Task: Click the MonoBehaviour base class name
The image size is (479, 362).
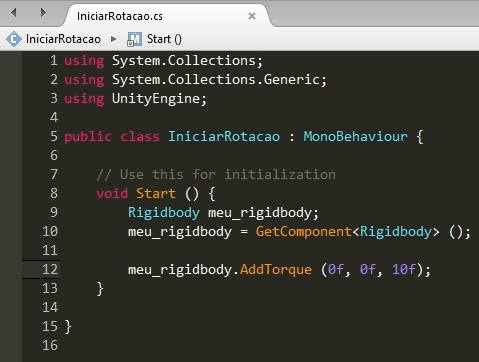Action: 355,136
